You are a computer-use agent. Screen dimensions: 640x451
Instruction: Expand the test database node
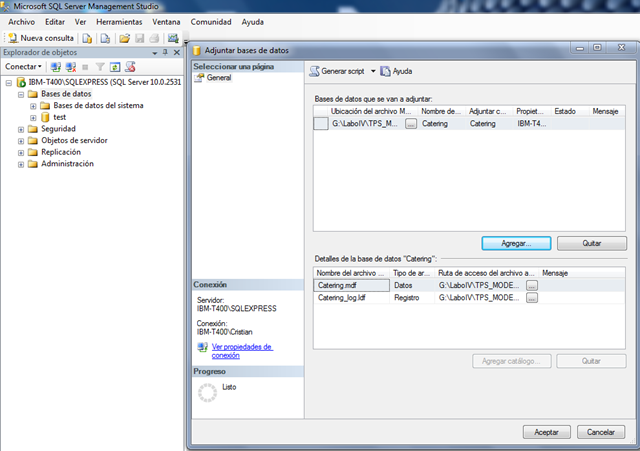click(x=33, y=118)
